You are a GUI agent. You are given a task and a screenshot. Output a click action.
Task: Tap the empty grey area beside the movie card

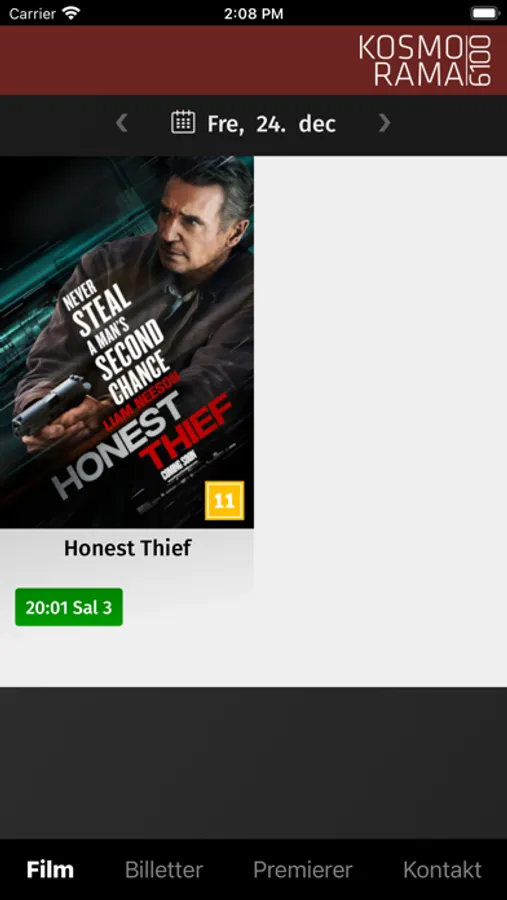[380, 421]
